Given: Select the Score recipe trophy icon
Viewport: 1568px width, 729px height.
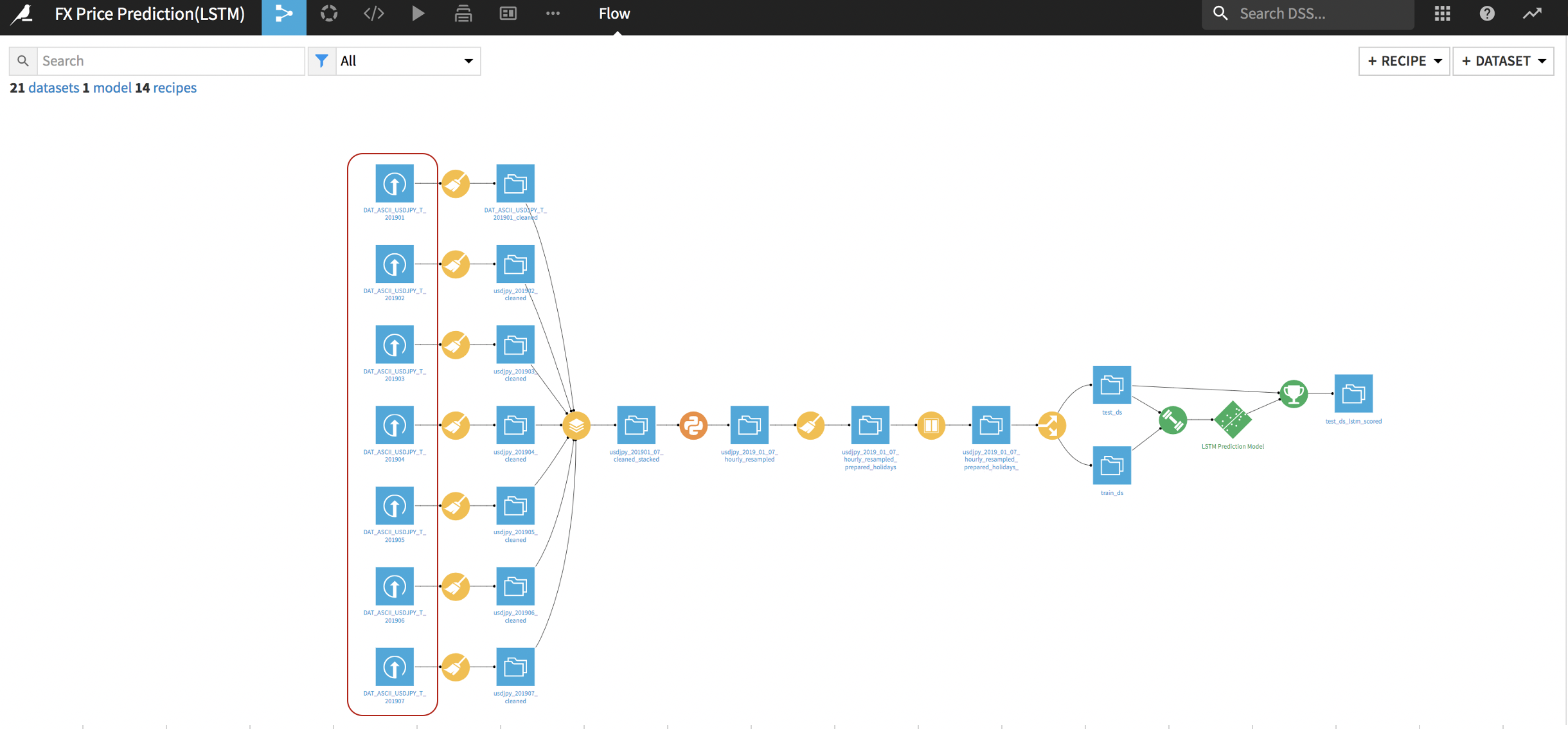Looking at the screenshot, I should point(1294,393).
